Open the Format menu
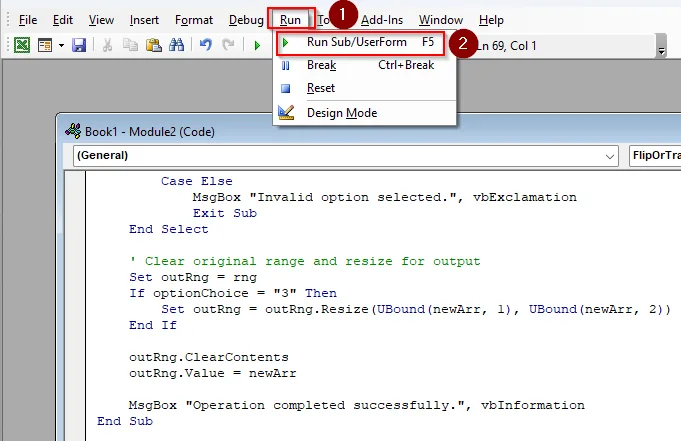 [x=194, y=20]
